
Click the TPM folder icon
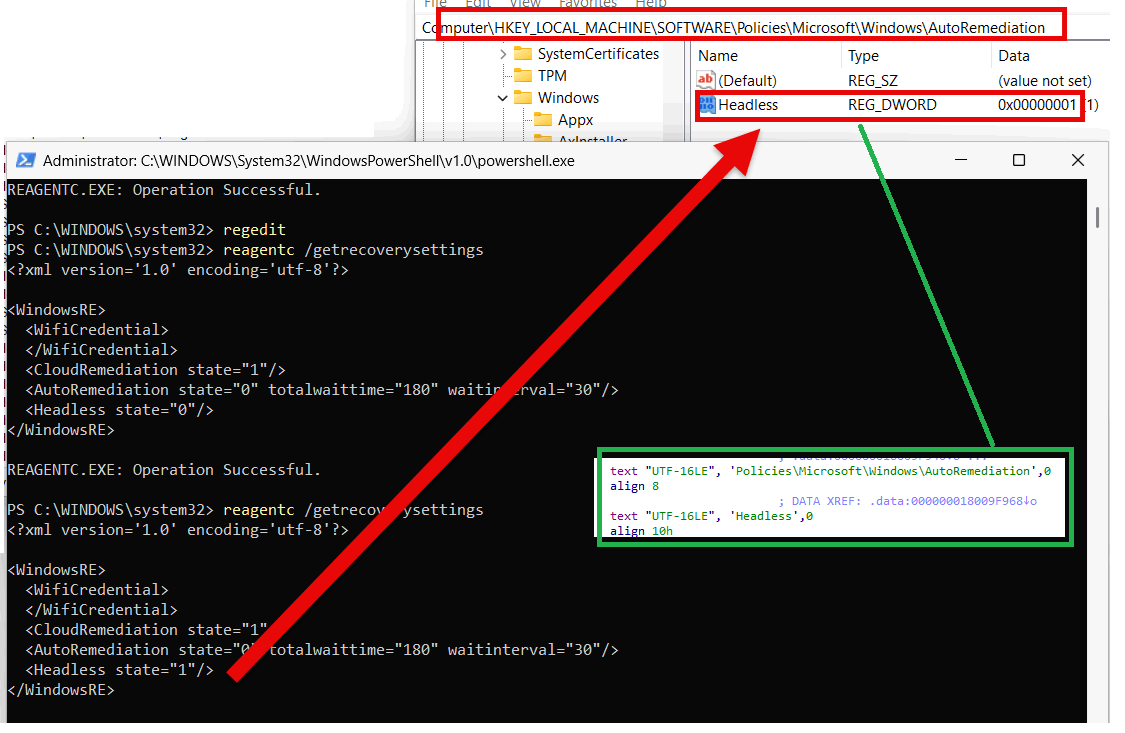click(x=524, y=76)
